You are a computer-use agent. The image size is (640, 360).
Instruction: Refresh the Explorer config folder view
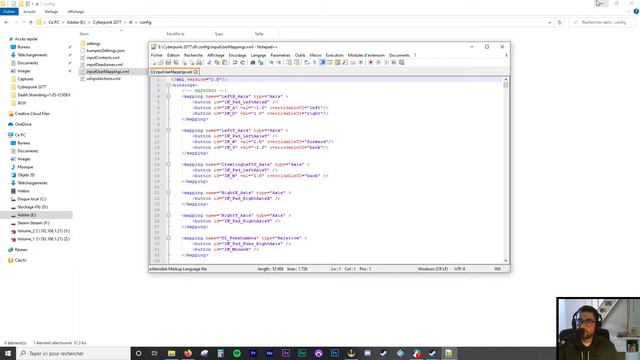click(x=560, y=22)
